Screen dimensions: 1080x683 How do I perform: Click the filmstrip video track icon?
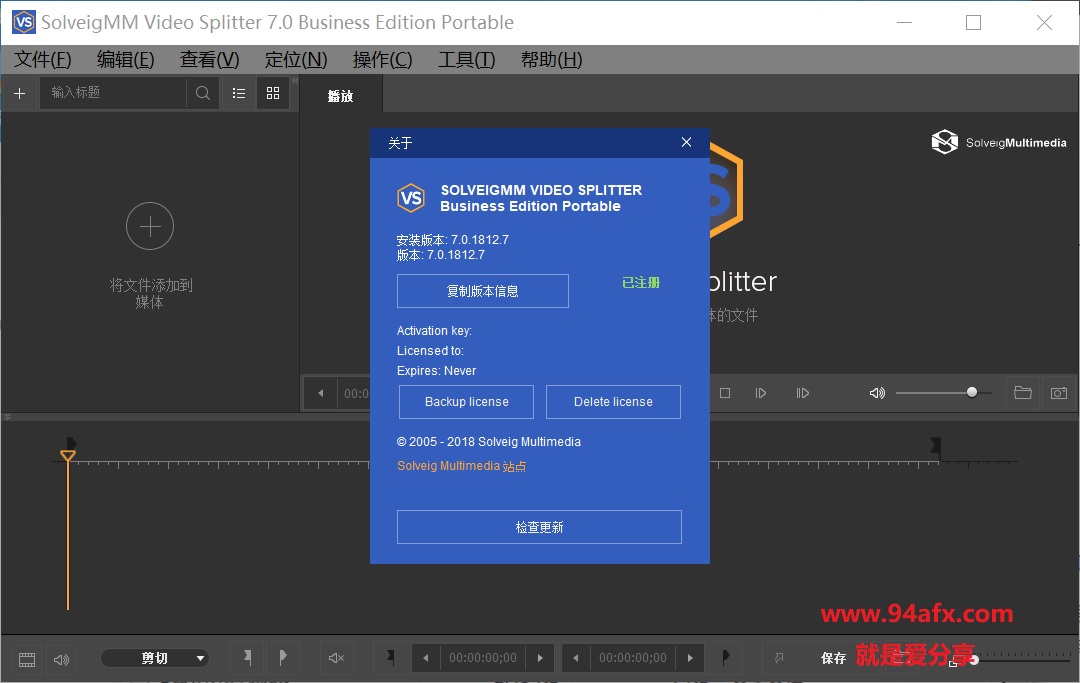point(27,660)
